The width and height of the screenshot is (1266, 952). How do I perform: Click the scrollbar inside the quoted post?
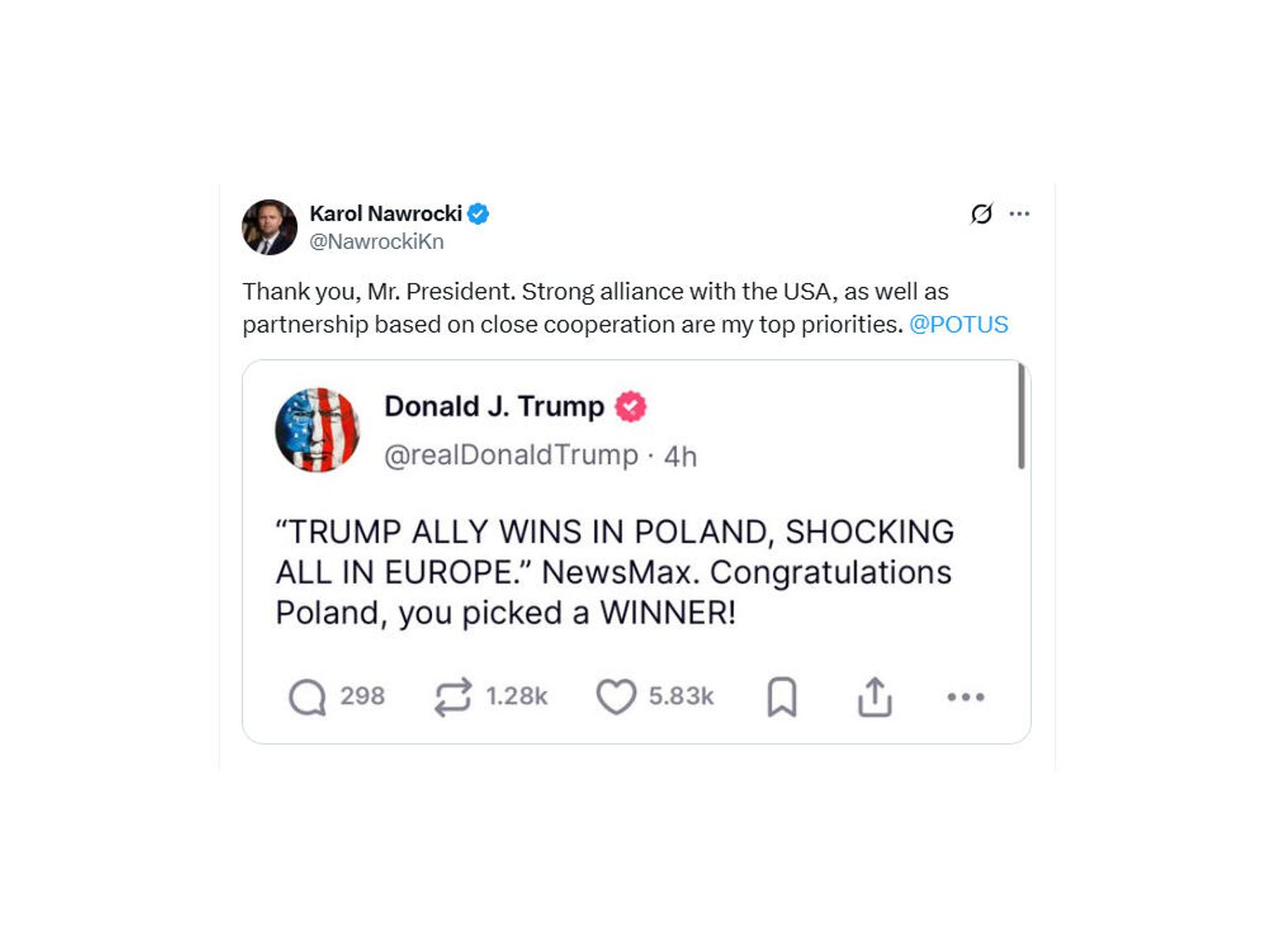click(x=1021, y=416)
